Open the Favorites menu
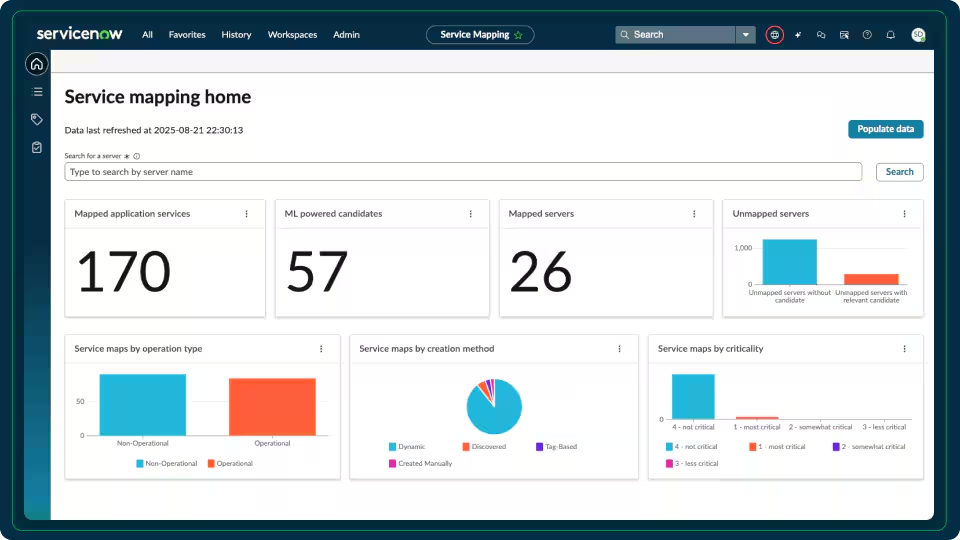This screenshot has width=960, height=540. pyautogui.click(x=187, y=35)
